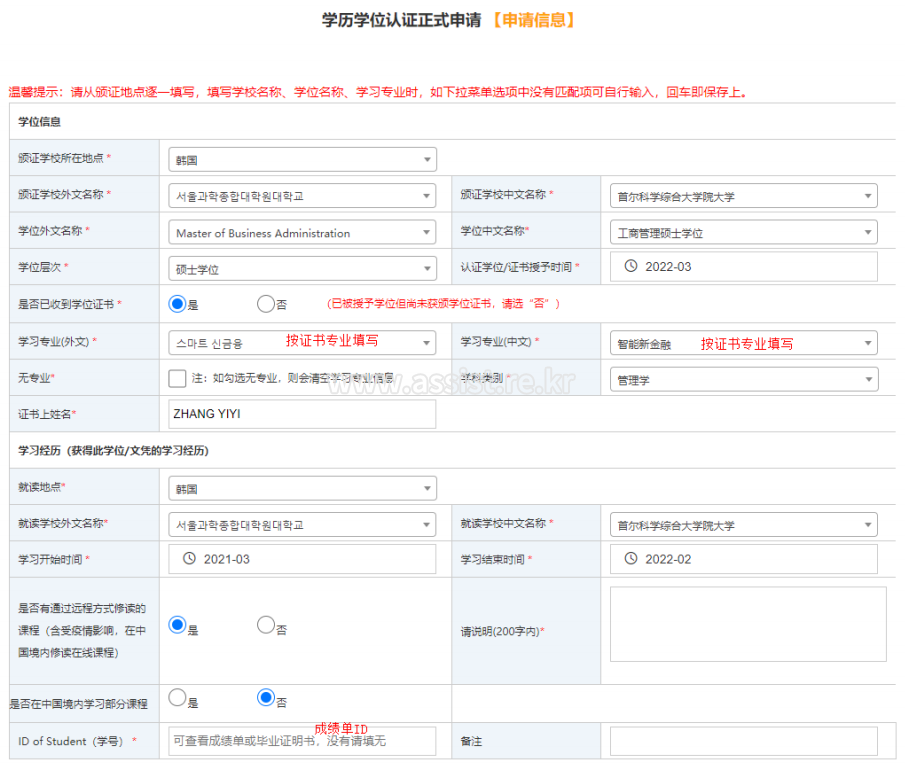Screen dimensions: 905x770
Task: Click the '备注' remarks input field
Action: [x=743, y=741]
